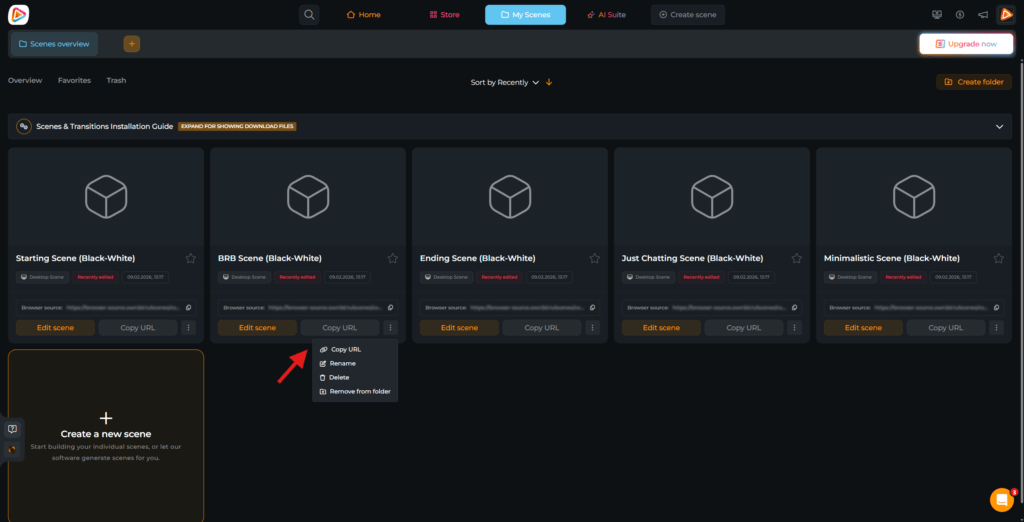Toggle the orange sort direction arrow

tap(549, 82)
